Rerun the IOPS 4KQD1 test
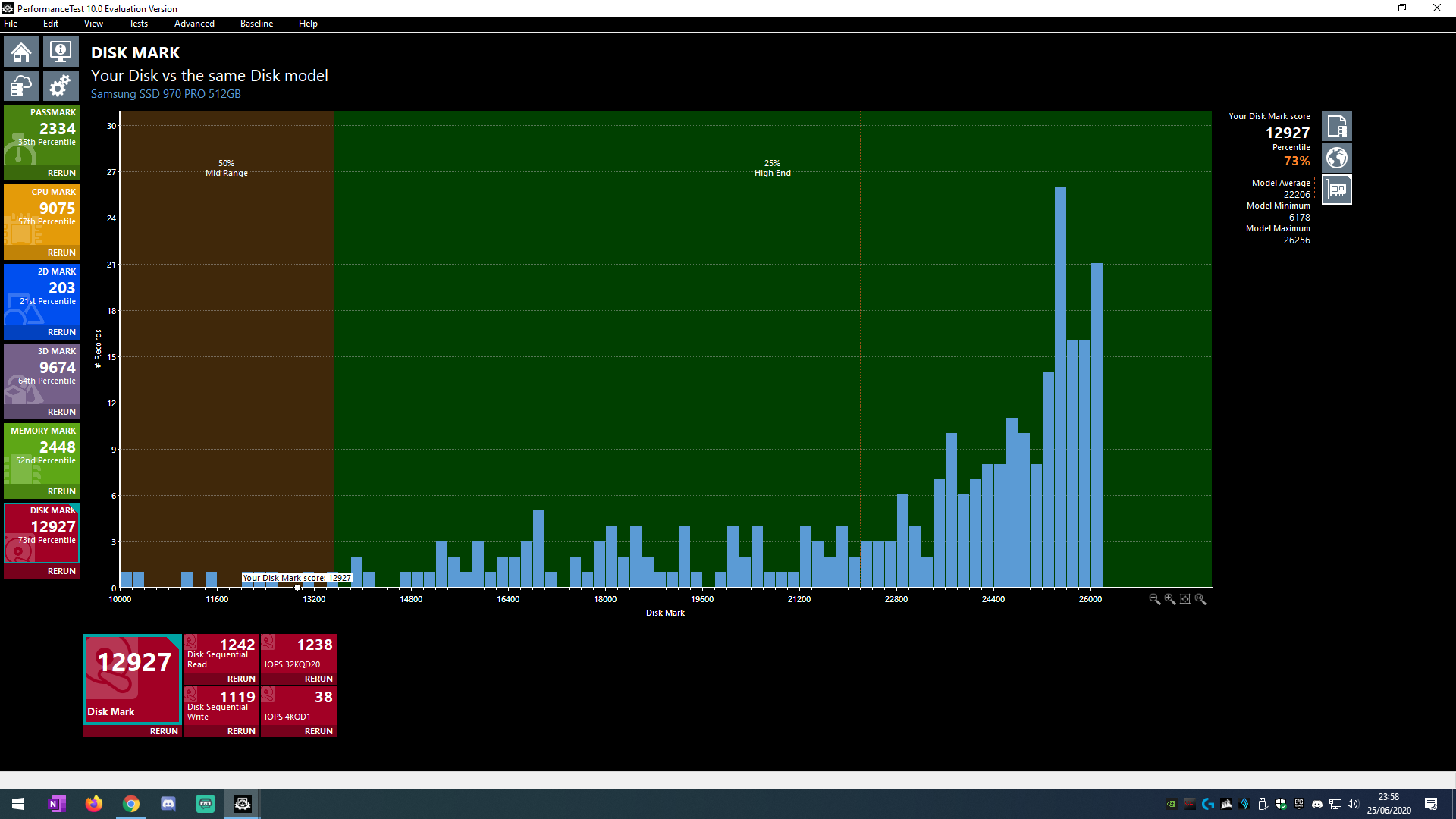Image resolution: width=1456 pixels, height=819 pixels. point(318,731)
